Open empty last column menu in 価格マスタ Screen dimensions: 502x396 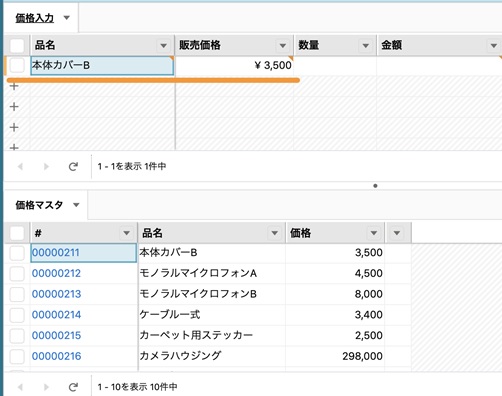click(397, 233)
